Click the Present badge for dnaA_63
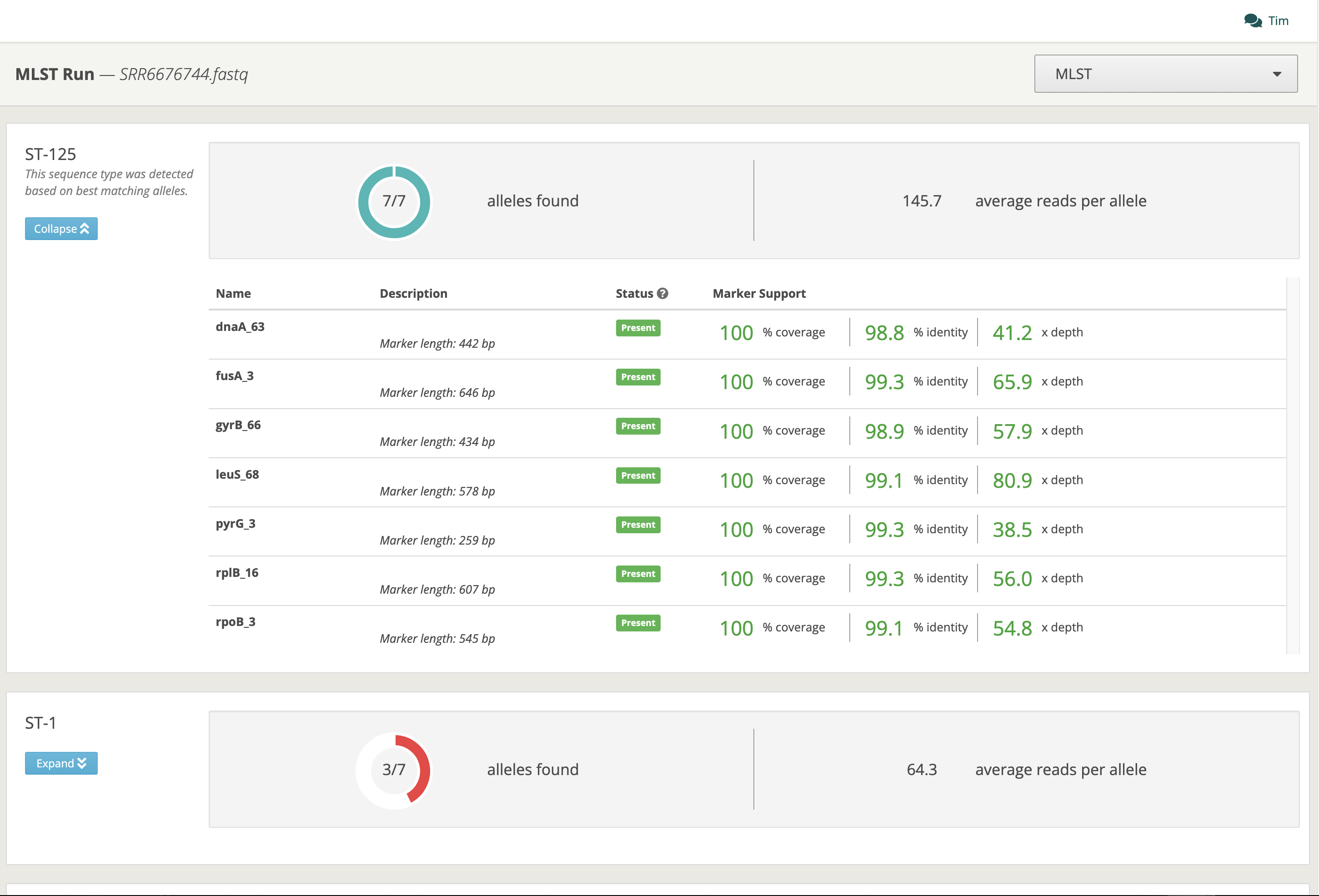1319x896 pixels. pyautogui.click(x=638, y=328)
